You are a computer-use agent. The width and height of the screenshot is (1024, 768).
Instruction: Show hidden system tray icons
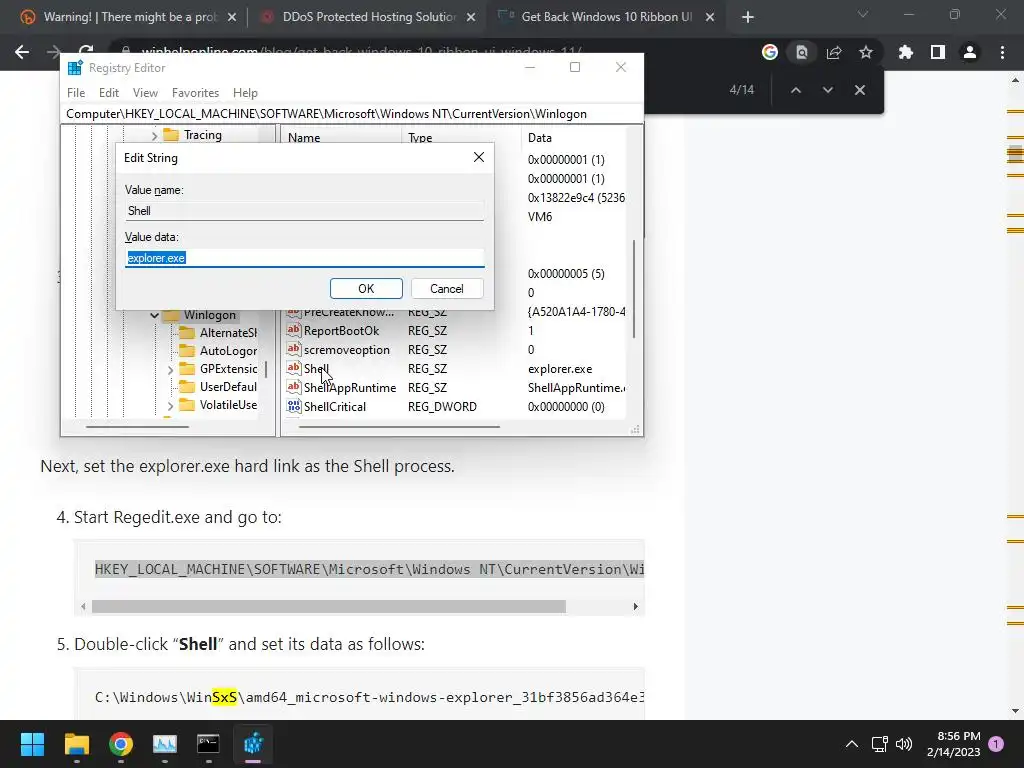pyautogui.click(x=852, y=744)
